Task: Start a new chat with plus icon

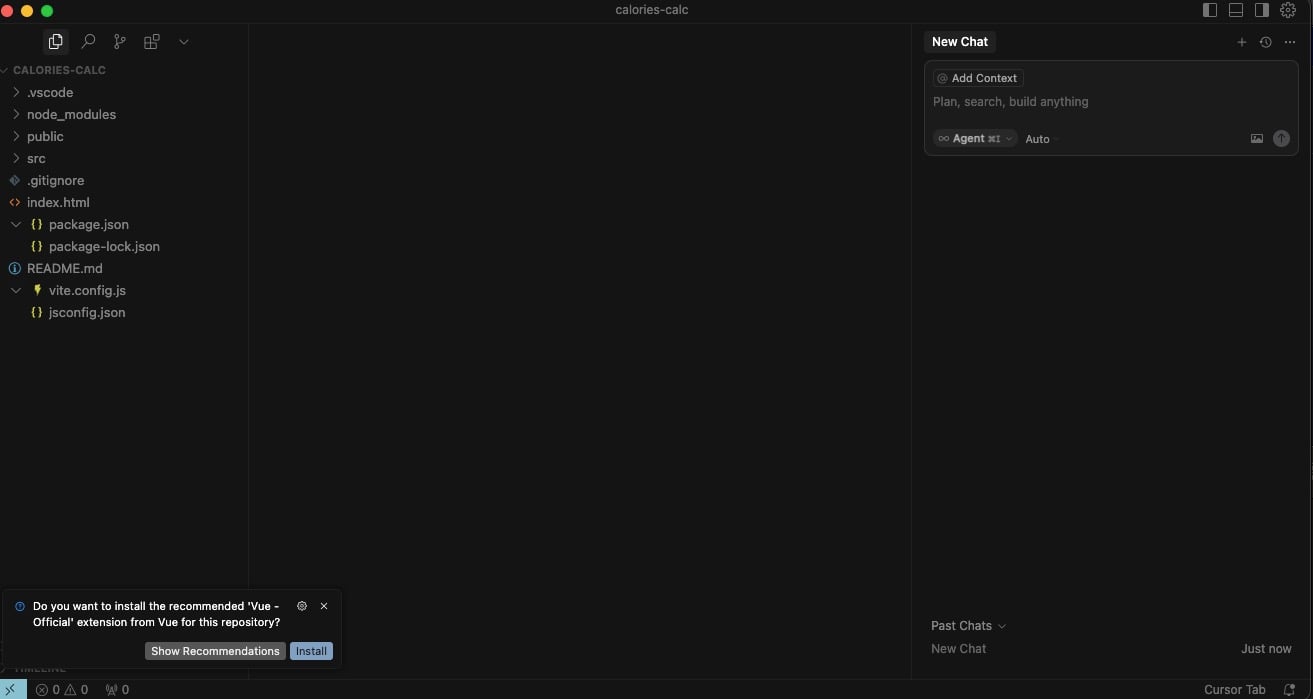Action: [1242, 42]
